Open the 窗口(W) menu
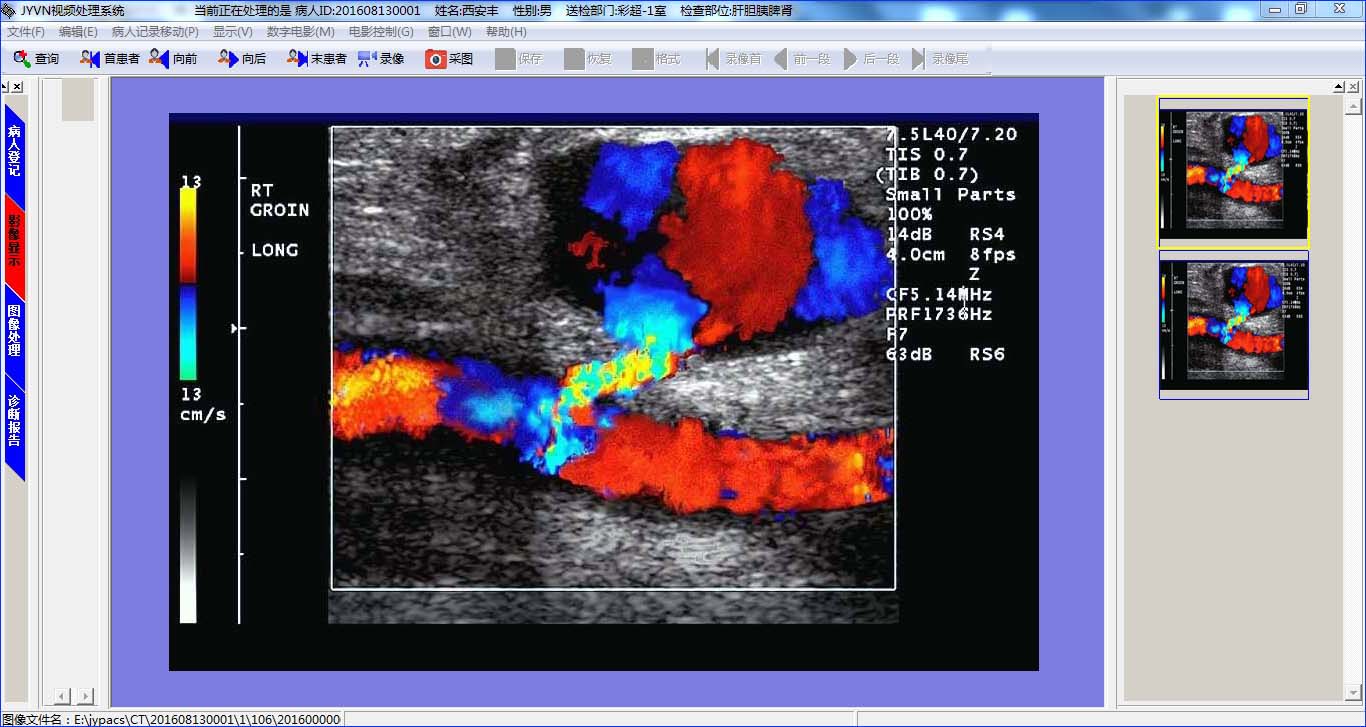 pos(450,32)
